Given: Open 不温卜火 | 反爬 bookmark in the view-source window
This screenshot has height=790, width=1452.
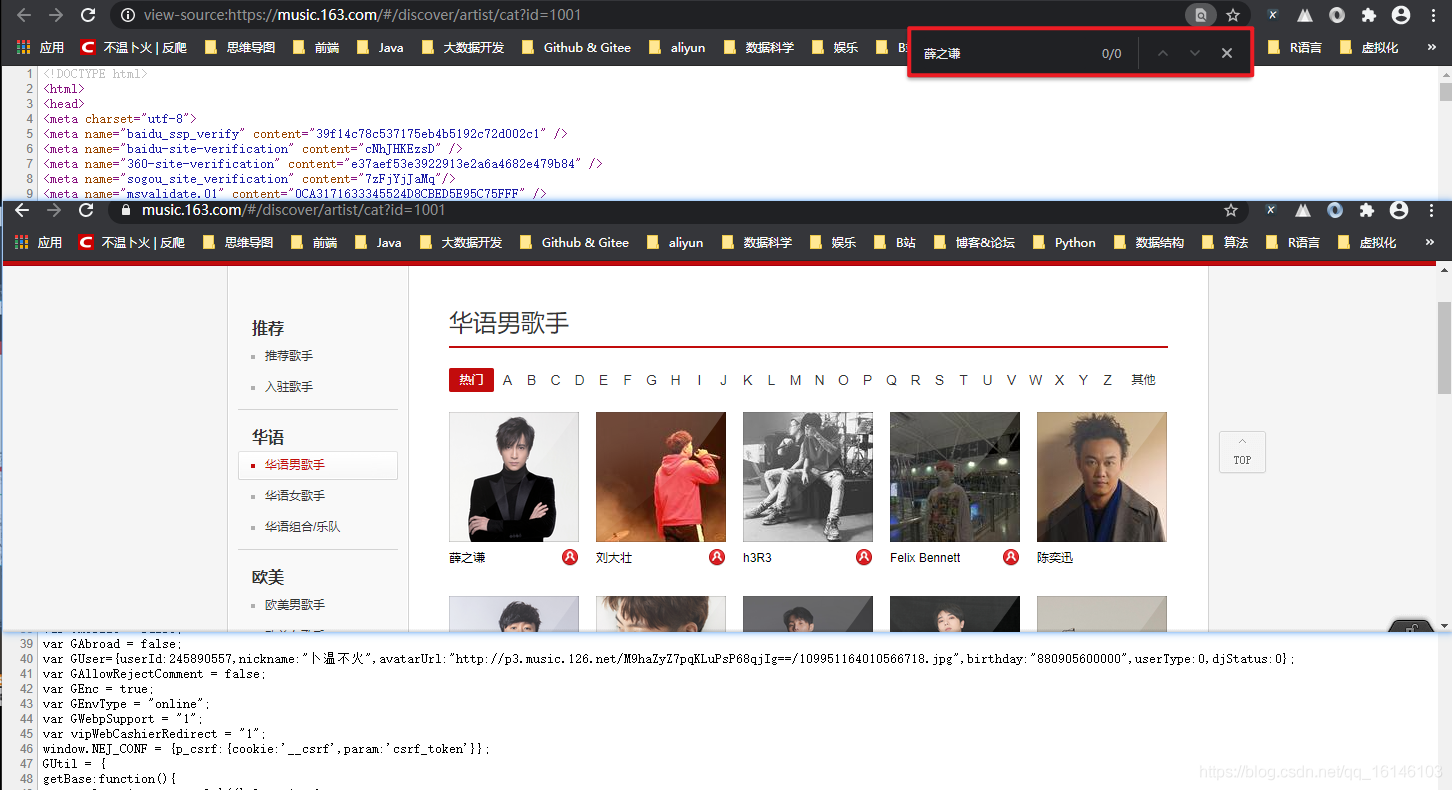Looking at the screenshot, I should click(x=133, y=47).
